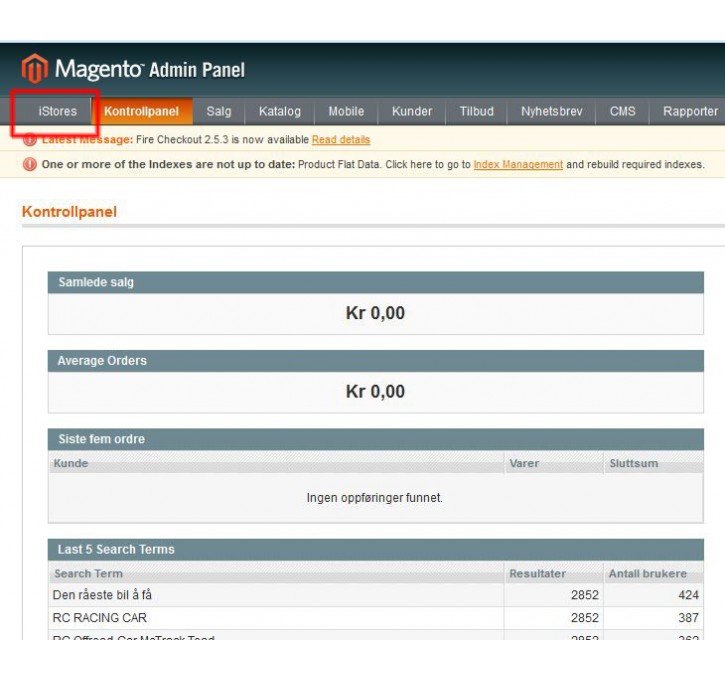Click 2852 results in RC RACING CAR row

coord(584,618)
